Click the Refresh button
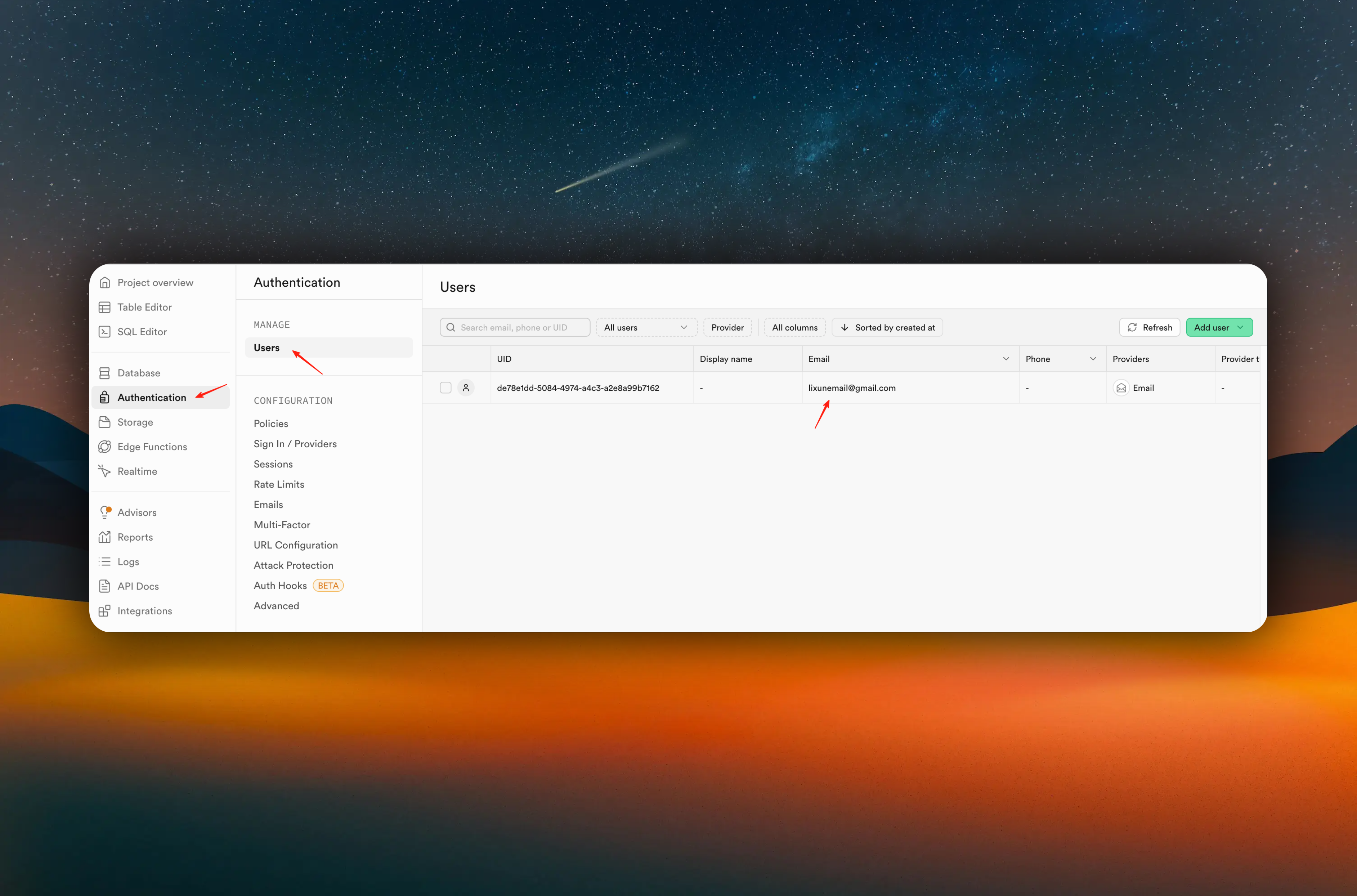 (x=1149, y=327)
